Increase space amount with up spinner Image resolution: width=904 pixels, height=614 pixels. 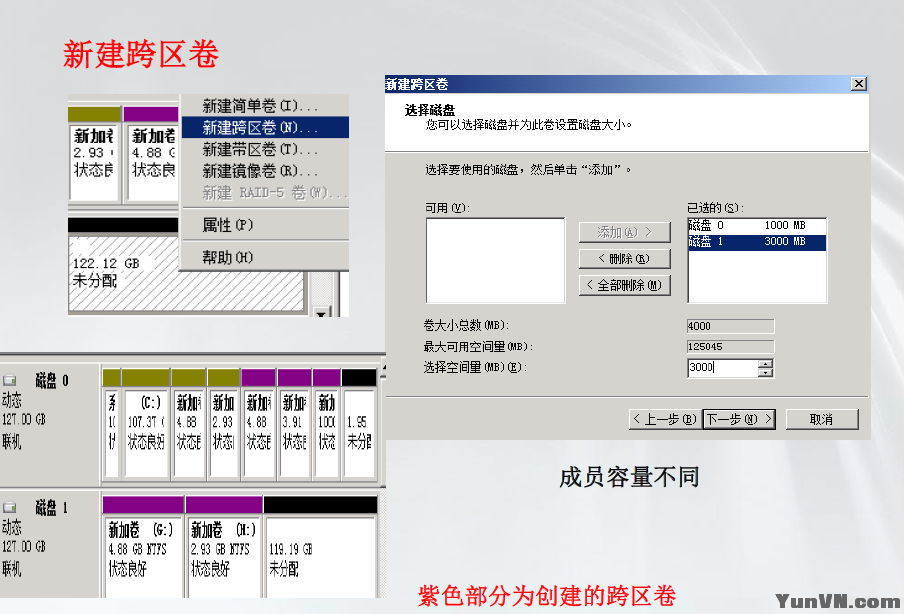766,363
